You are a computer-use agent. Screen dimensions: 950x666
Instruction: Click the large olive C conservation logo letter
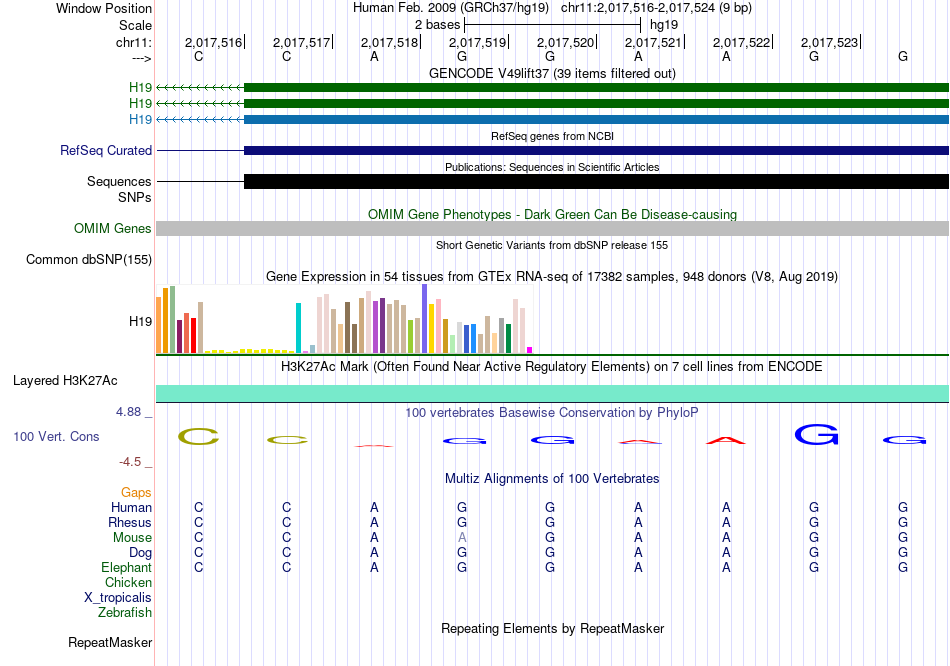coord(198,436)
